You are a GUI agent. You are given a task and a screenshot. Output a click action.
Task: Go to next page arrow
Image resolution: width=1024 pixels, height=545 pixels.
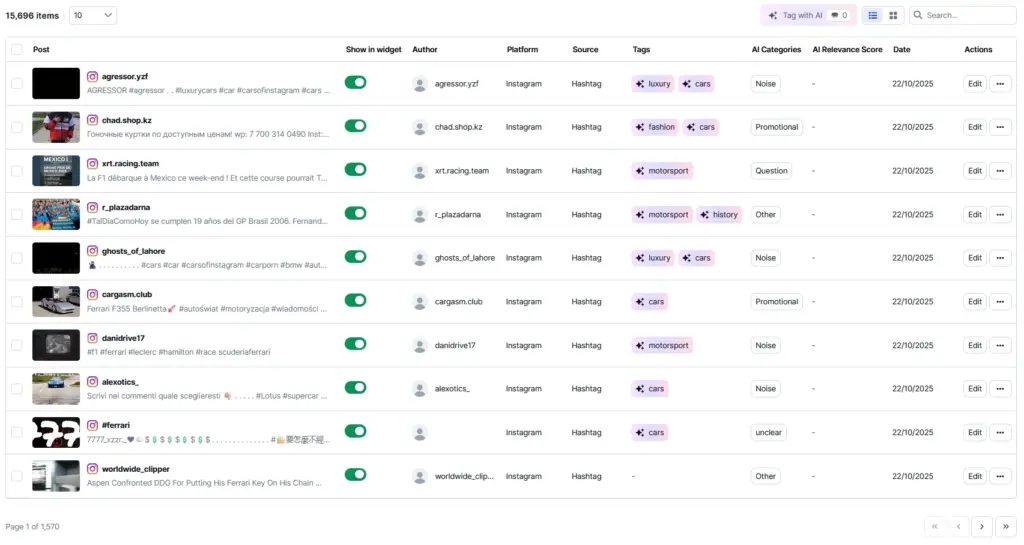pyautogui.click(x=982, y=526)
